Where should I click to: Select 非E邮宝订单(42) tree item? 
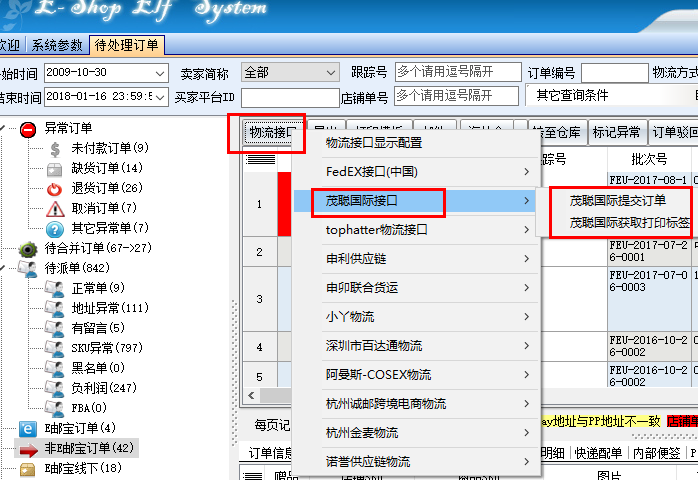click(x=89, y=448)
